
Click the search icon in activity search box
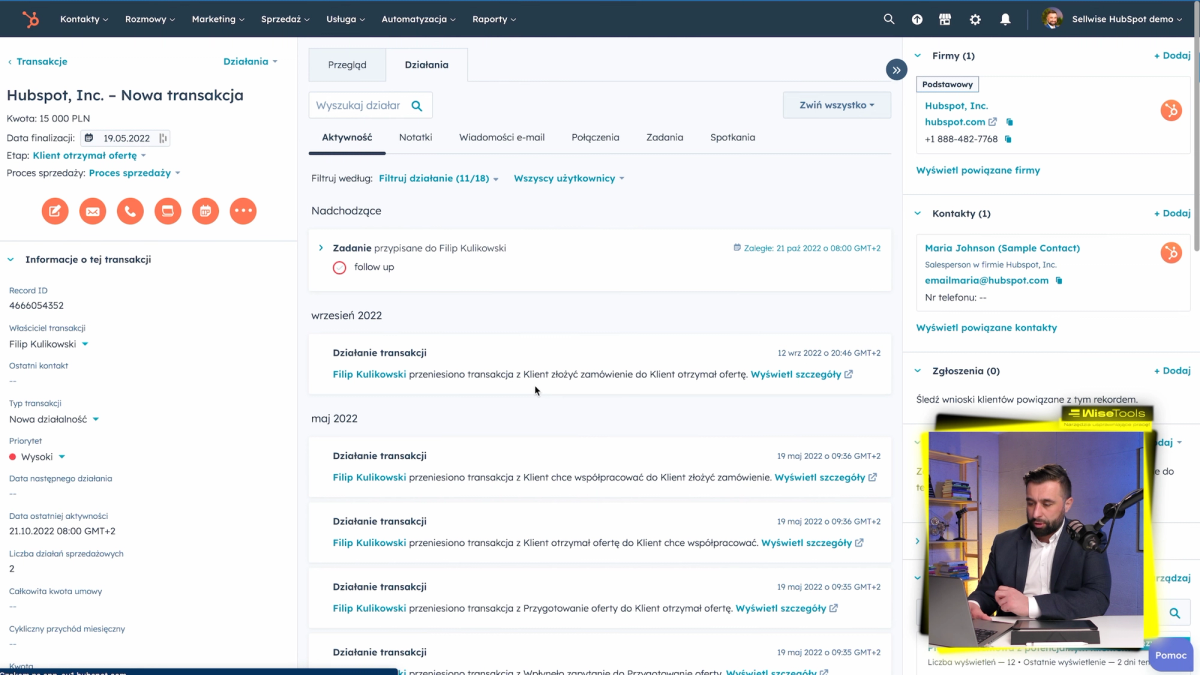point(417,105)
